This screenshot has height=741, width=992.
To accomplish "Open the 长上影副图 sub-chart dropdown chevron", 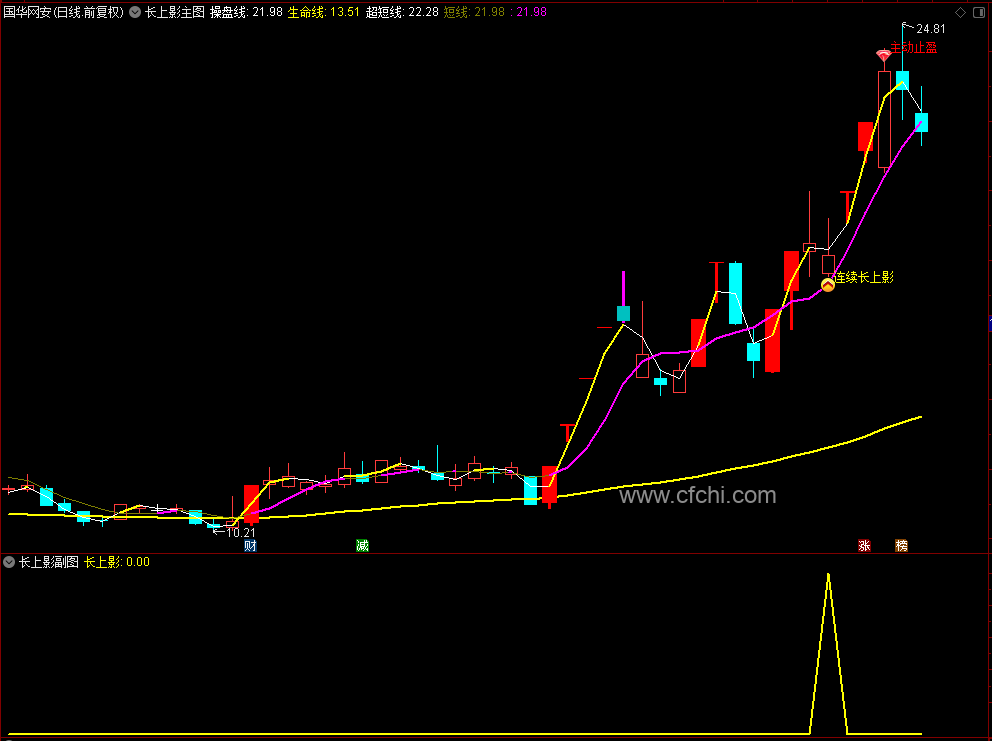I will [9, 562].
